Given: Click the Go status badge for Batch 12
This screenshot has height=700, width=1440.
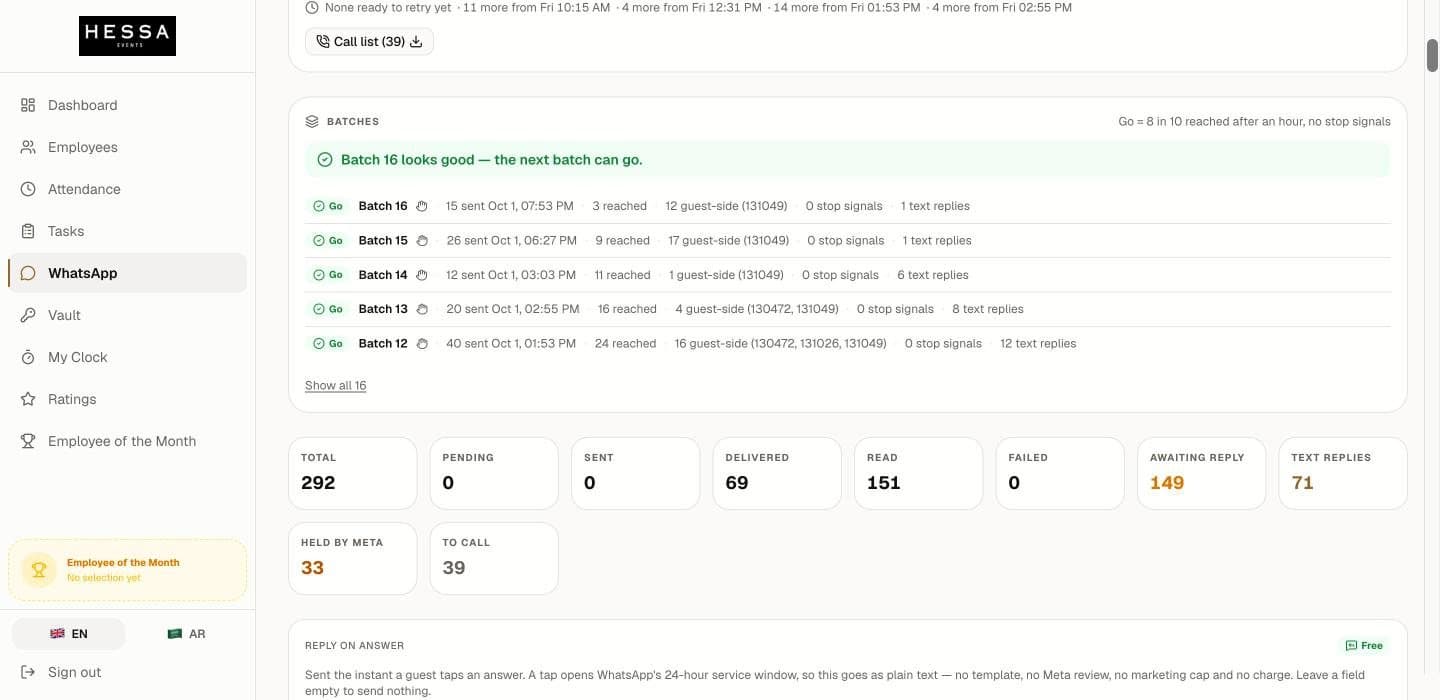Looking at the screenshot, I should (x=328, y=343).
